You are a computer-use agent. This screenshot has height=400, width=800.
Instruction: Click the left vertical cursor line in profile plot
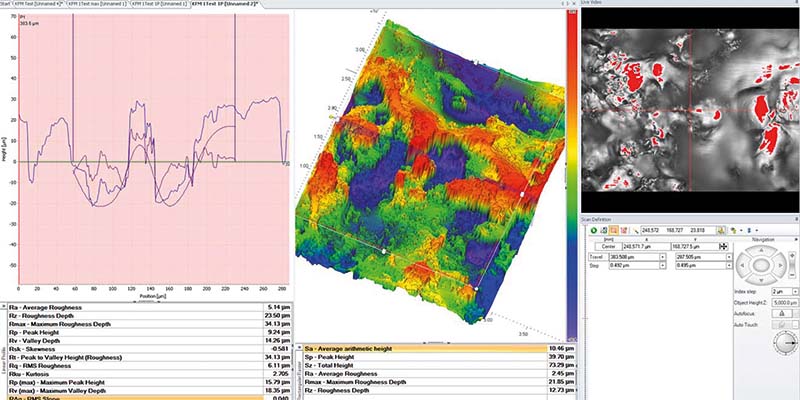(x=73, y=88)
